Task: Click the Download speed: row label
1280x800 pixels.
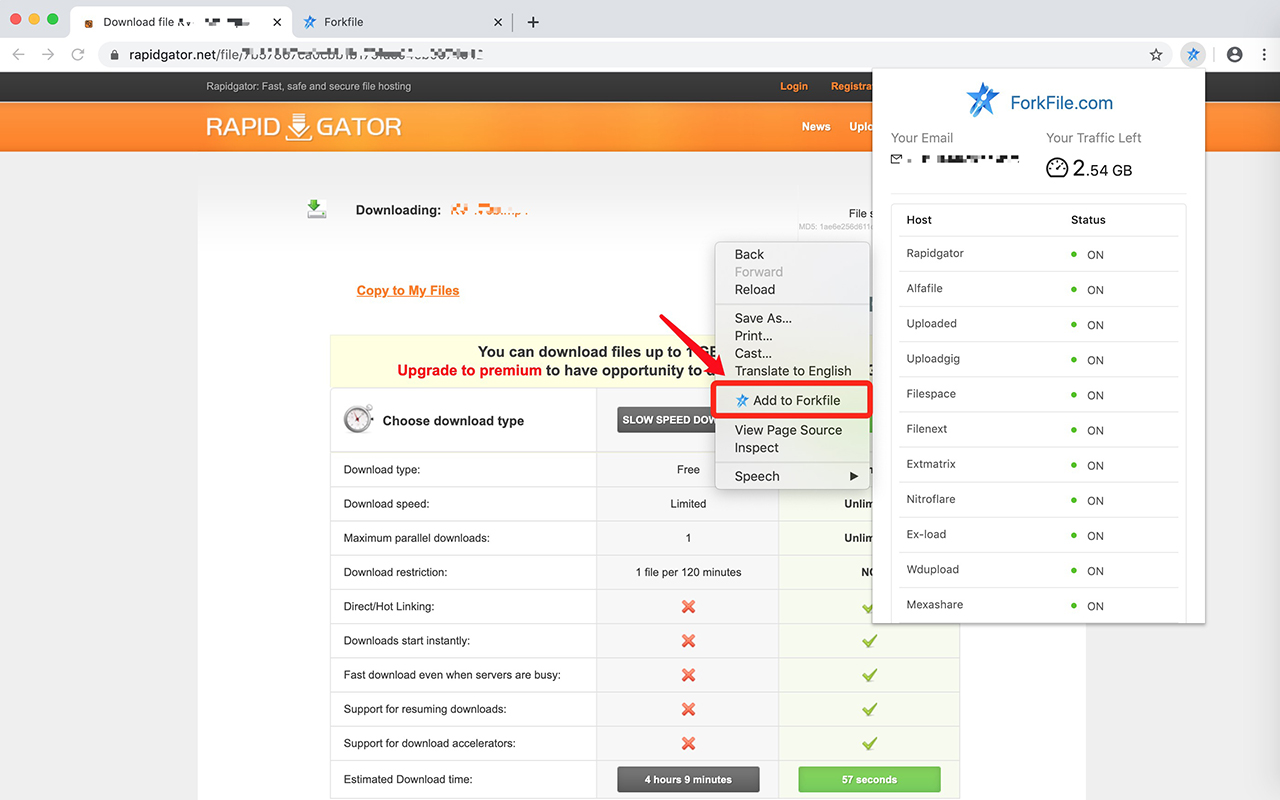Action: coord(386,504)
